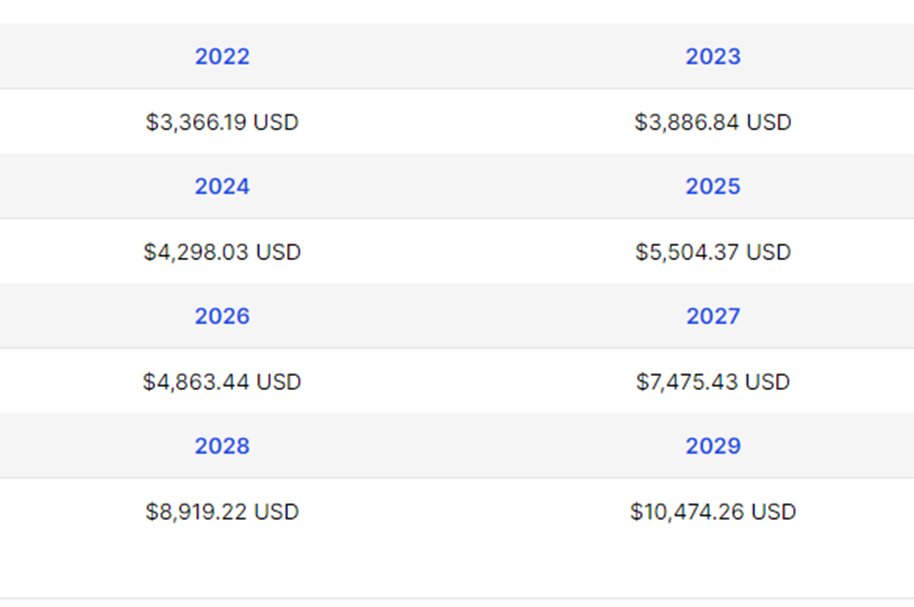Click the $4,863.44 USD price cell
Viewport: 914px width, 607px height.
222,382
